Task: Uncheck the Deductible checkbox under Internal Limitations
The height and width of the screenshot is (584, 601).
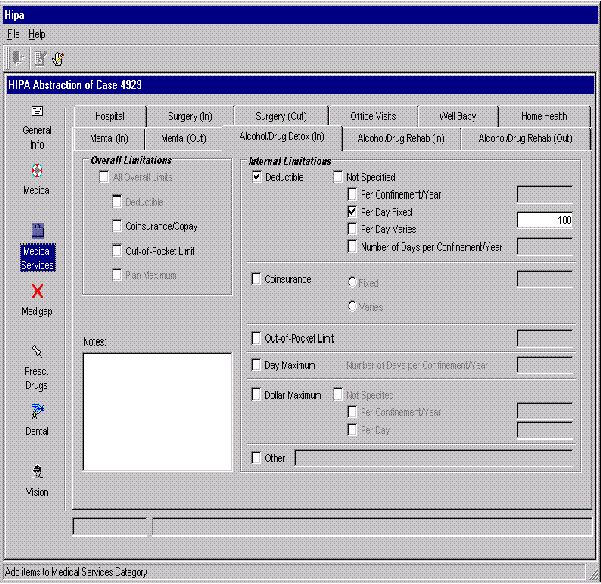Action: pos(257,177)
